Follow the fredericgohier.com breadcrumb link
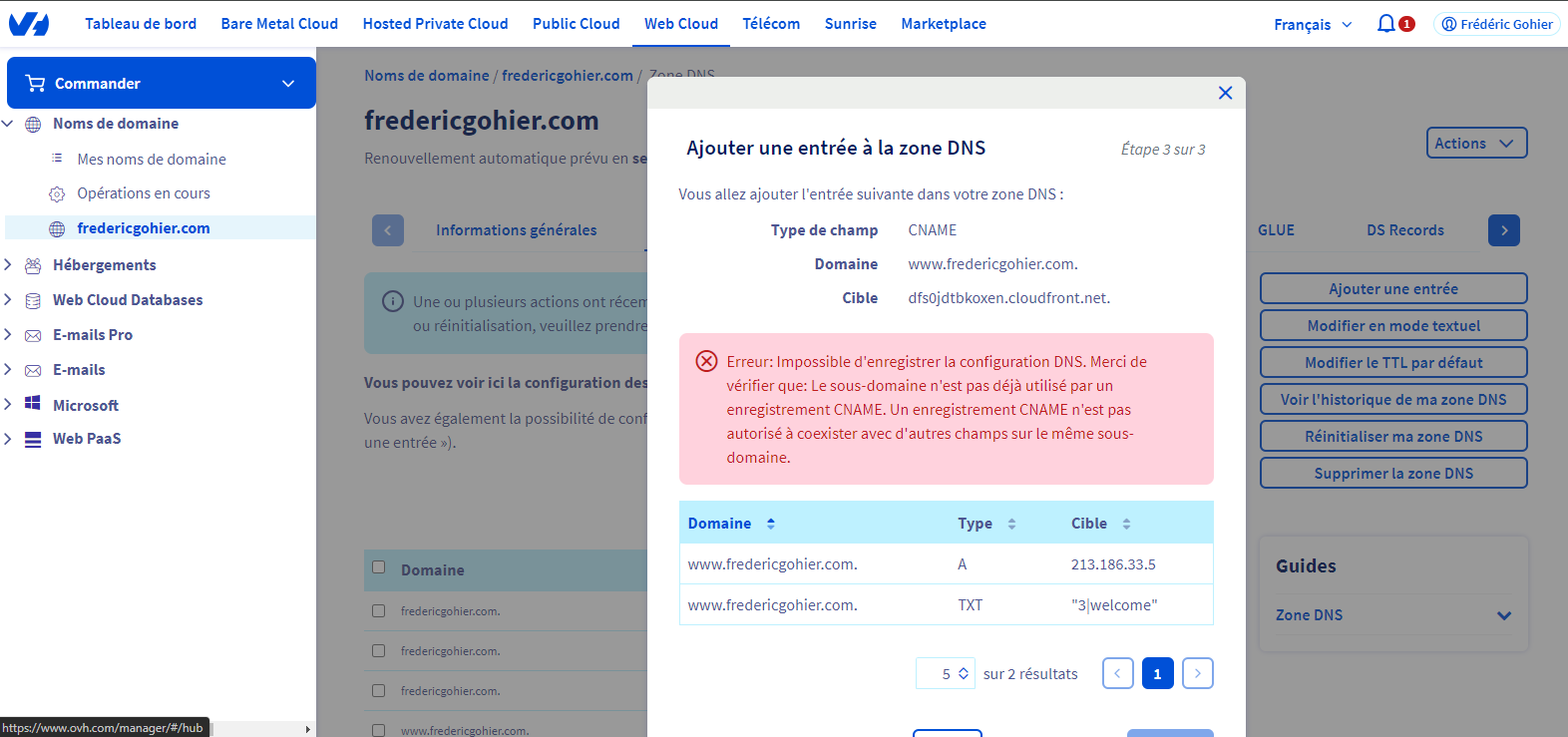 coord(568,76)
